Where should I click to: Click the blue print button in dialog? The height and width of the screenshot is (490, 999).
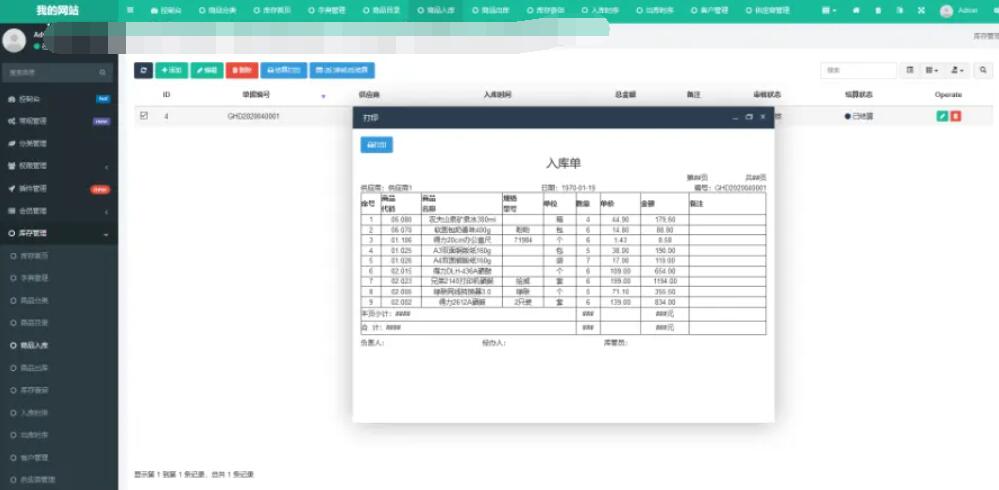(376, 145)
